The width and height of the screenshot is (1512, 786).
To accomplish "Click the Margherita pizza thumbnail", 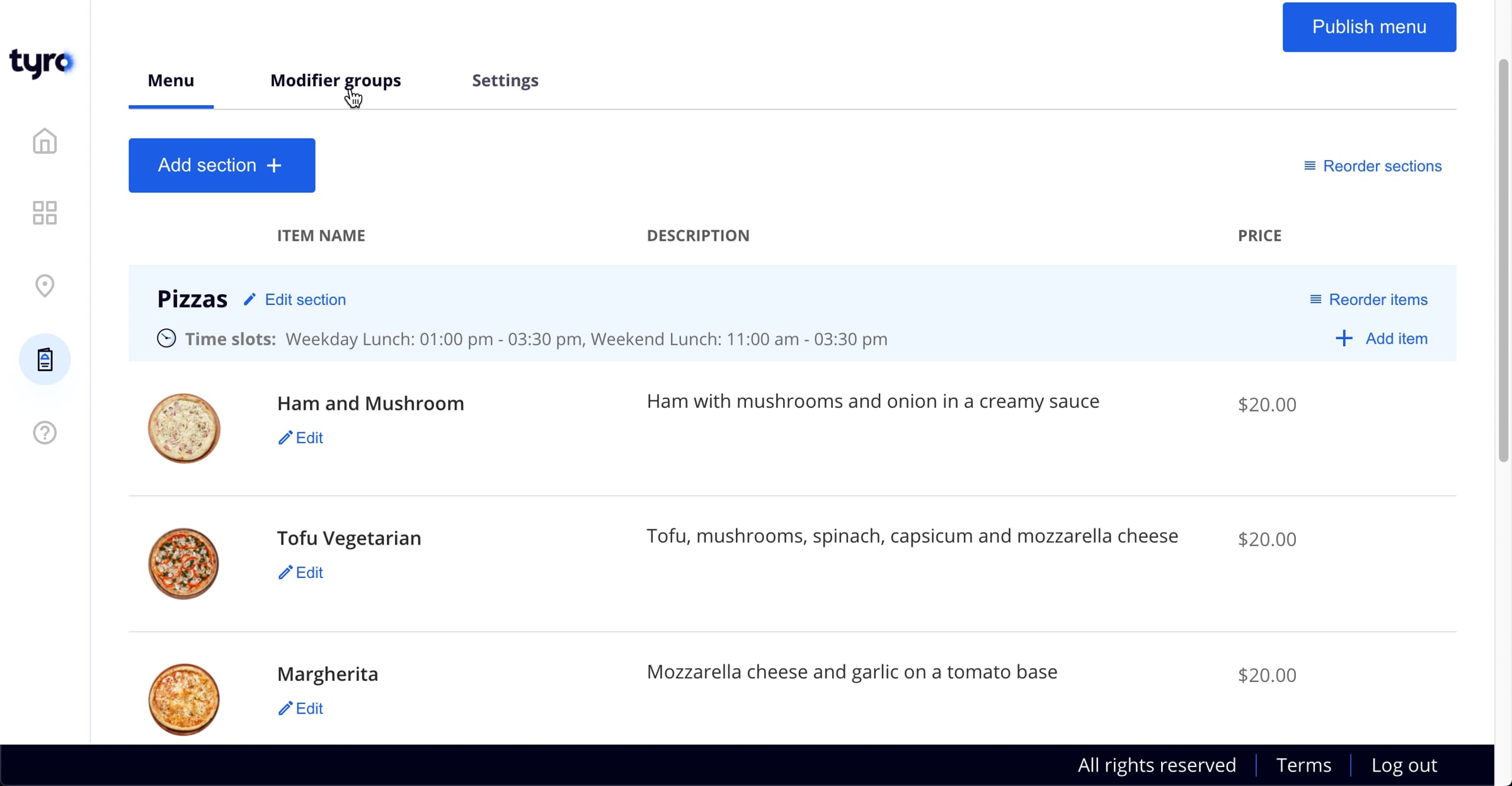I will click(184, 699).
